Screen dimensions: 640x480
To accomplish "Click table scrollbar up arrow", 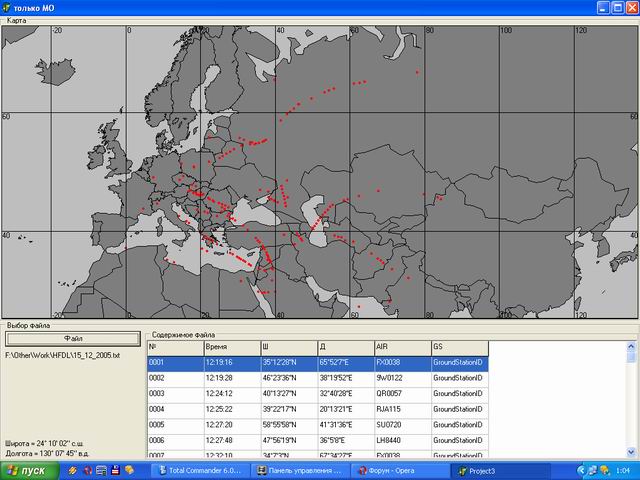I will click(x=631, y=347).
